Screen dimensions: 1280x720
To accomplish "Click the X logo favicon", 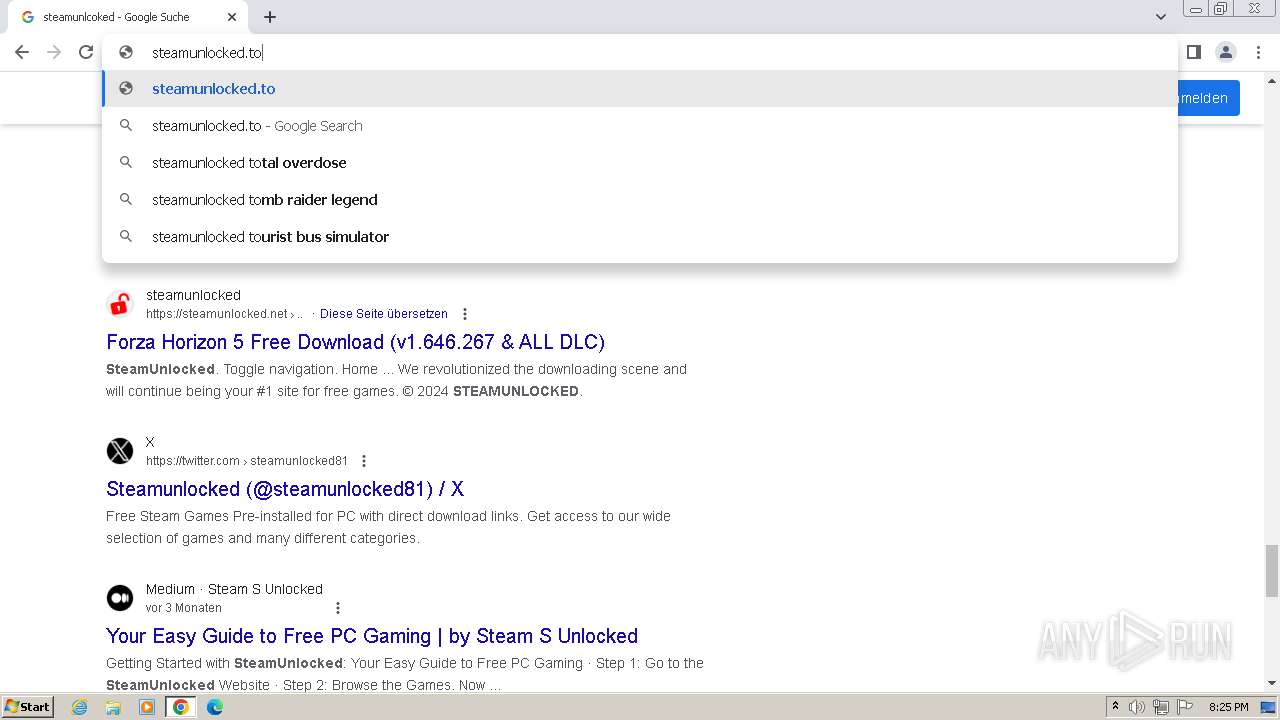I will 120,451.
